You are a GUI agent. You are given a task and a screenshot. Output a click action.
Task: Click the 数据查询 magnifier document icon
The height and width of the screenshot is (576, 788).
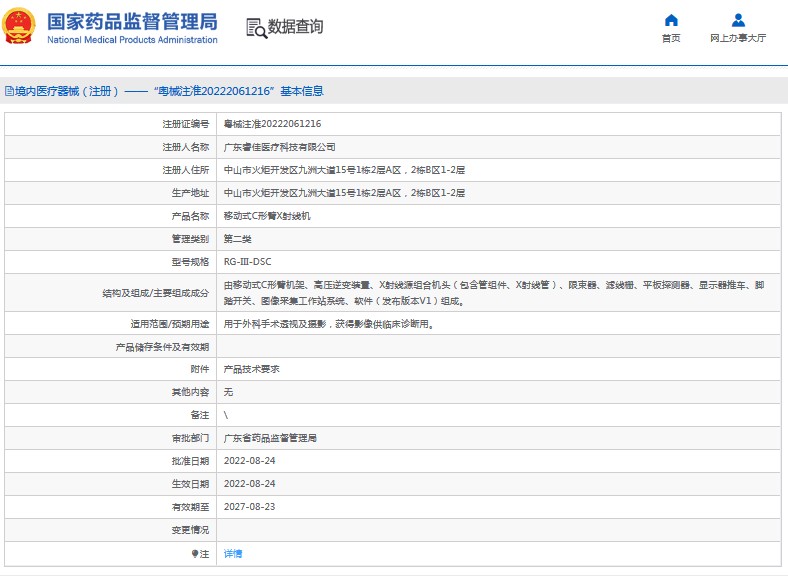pos(256,28)
